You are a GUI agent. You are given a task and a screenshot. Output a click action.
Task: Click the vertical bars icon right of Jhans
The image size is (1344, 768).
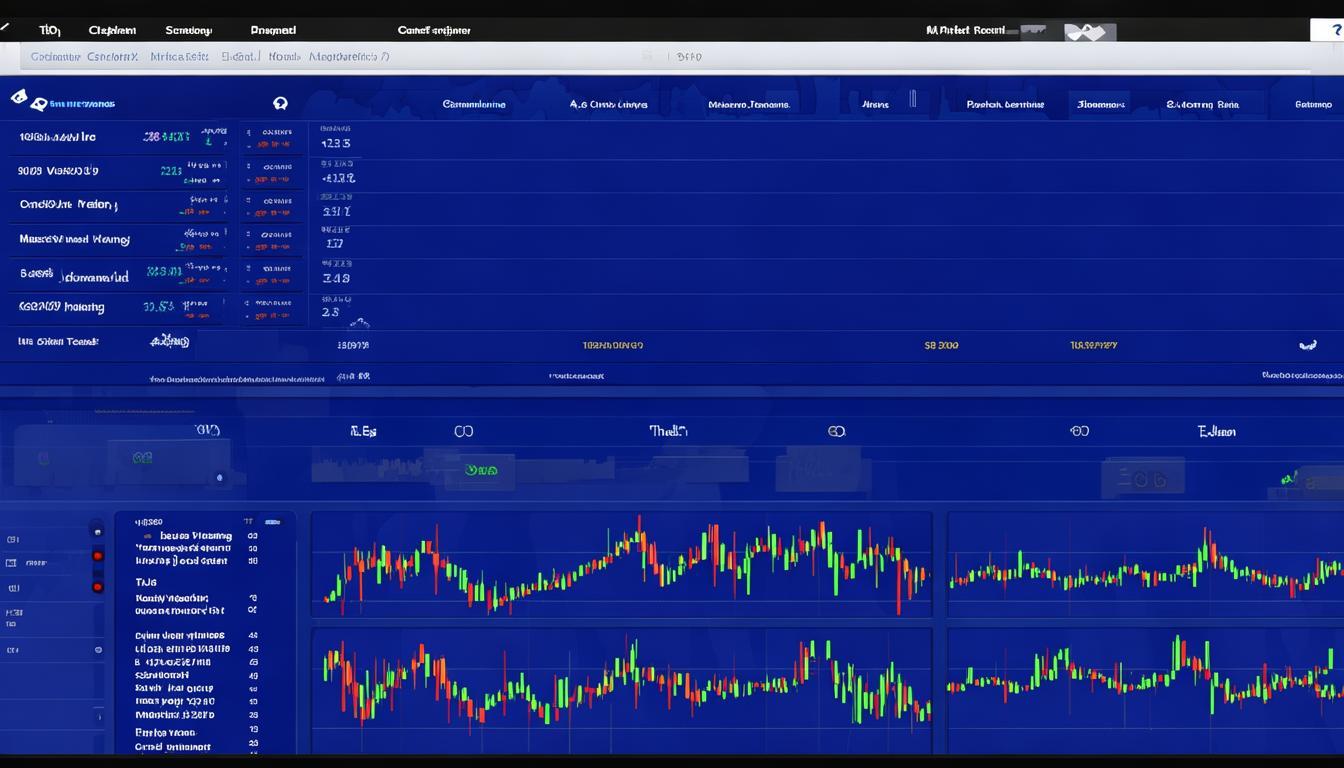(912, 99)
